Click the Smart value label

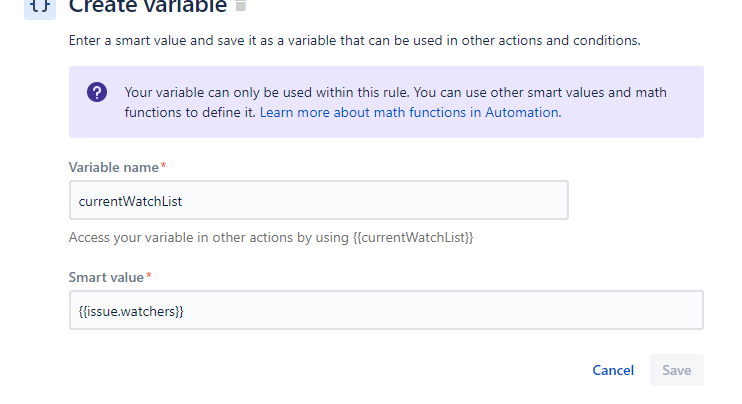coord(106,277)
